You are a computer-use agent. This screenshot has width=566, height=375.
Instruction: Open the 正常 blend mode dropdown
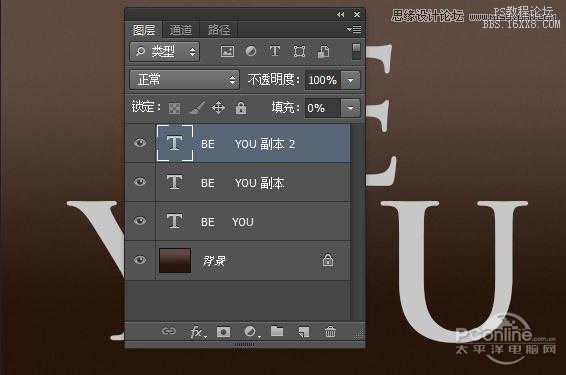[x=184, y=80]
